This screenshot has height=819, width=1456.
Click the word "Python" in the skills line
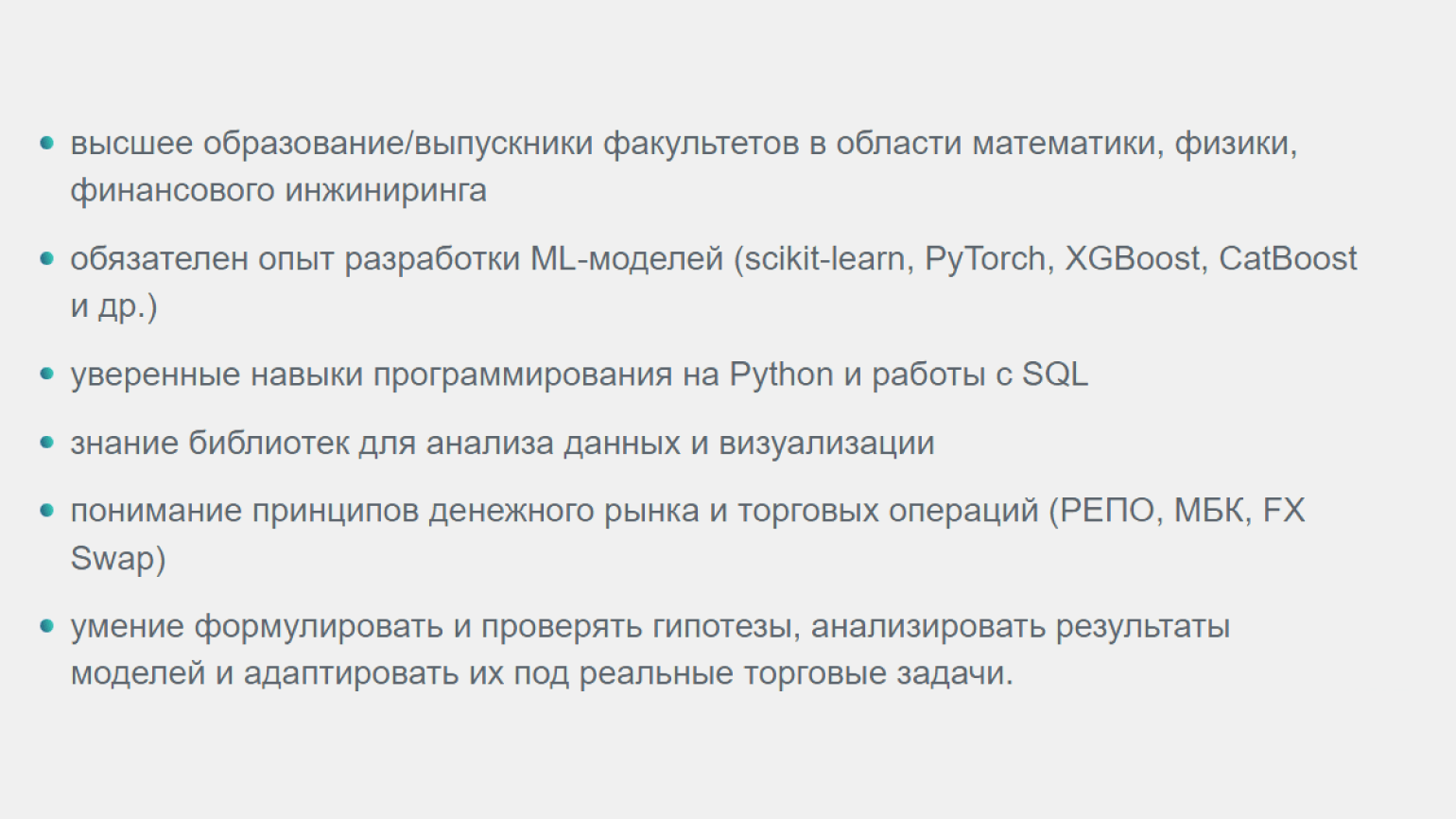[781, 375]
